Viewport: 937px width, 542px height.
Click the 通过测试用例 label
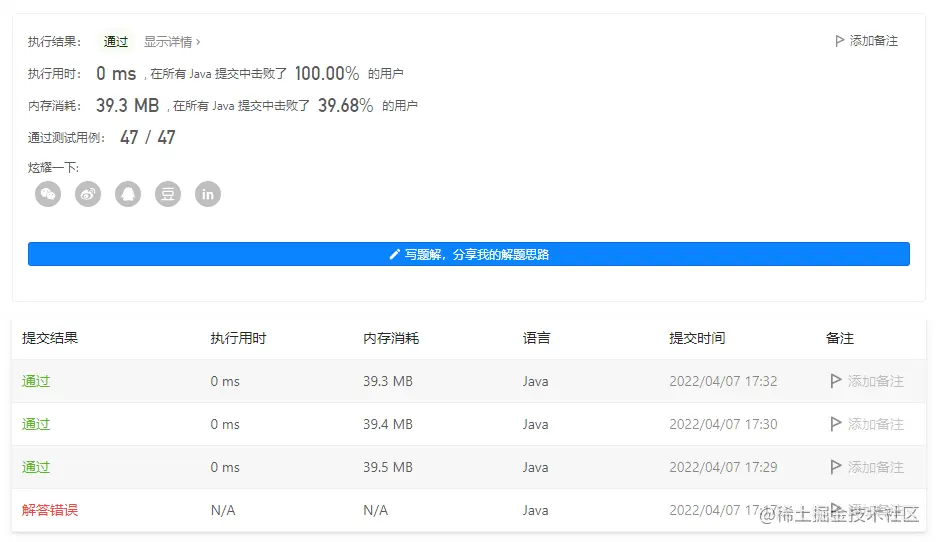click(x=66, y=138)
